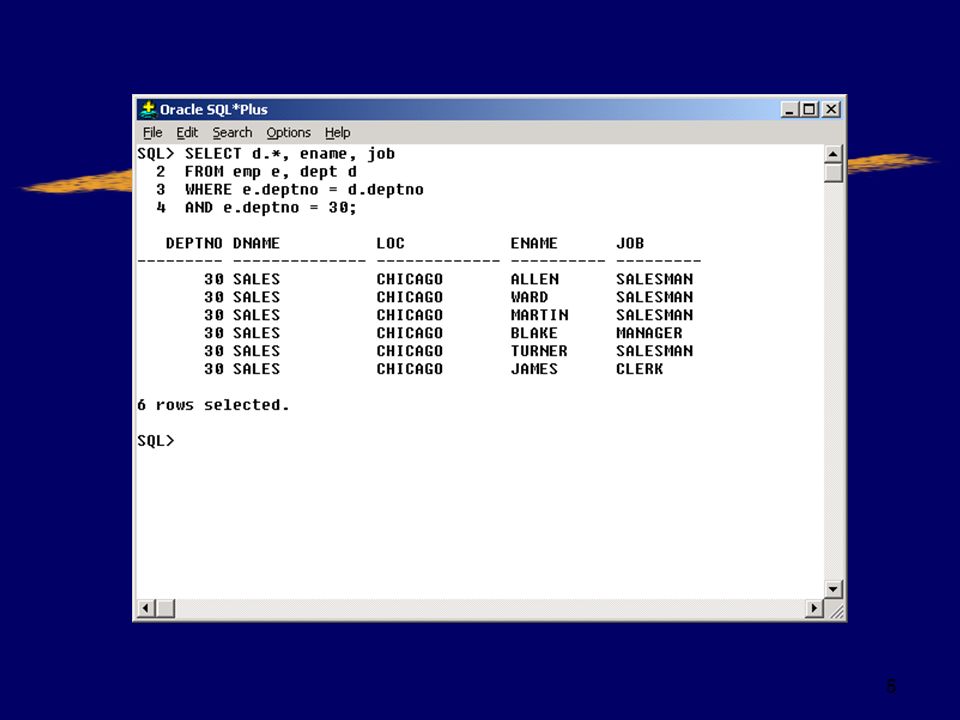
Task: Click the ENAME column header
Action: (534, 243)
